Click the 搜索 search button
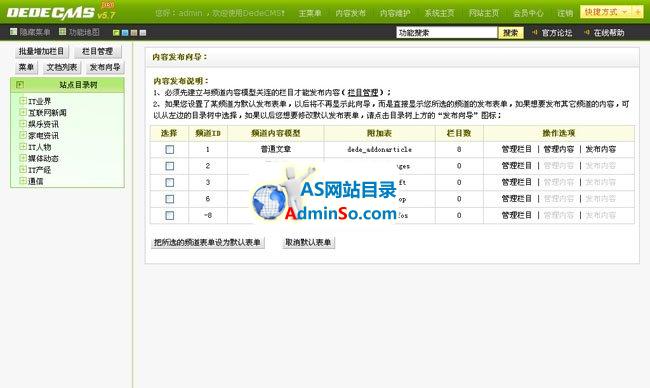650x388 pixels. coord(511,33)
